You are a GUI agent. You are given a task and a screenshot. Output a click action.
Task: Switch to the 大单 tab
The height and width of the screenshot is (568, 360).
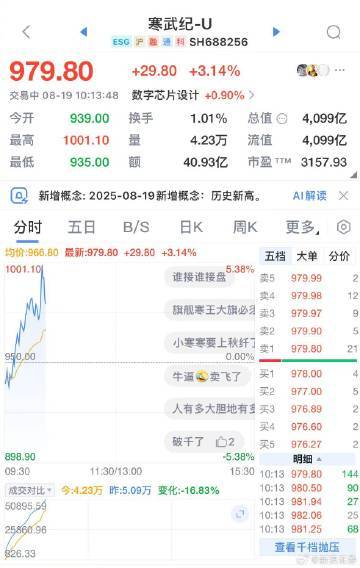pos(307,256)
